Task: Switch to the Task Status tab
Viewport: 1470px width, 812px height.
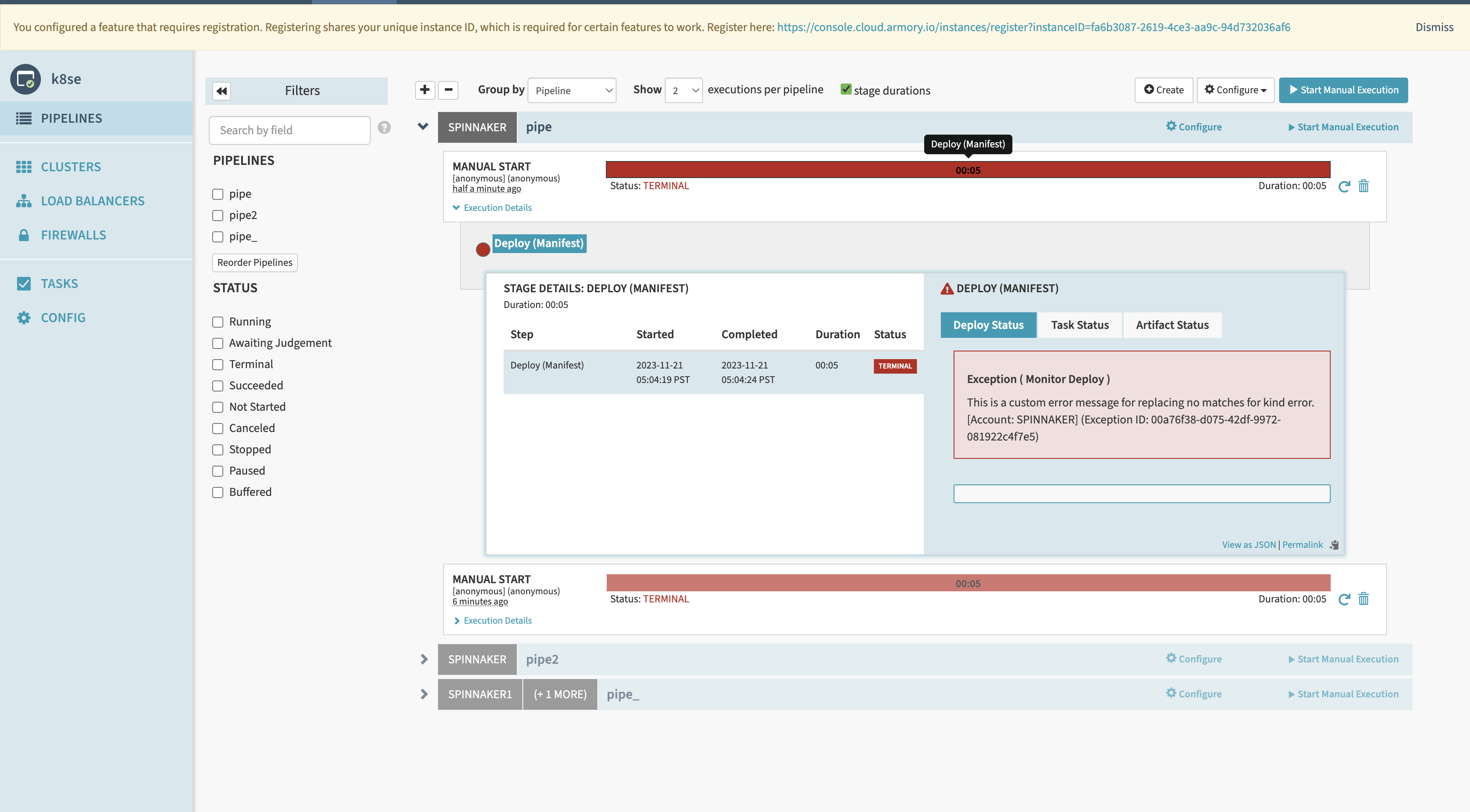Action: 1079,325
